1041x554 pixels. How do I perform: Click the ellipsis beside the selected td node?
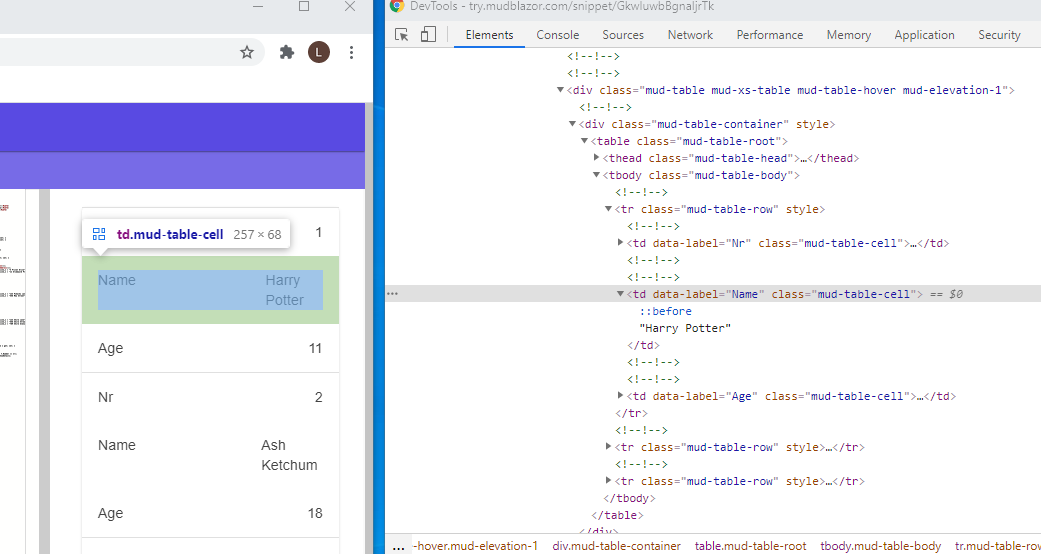pyautogui.click(x=392, y=294)
